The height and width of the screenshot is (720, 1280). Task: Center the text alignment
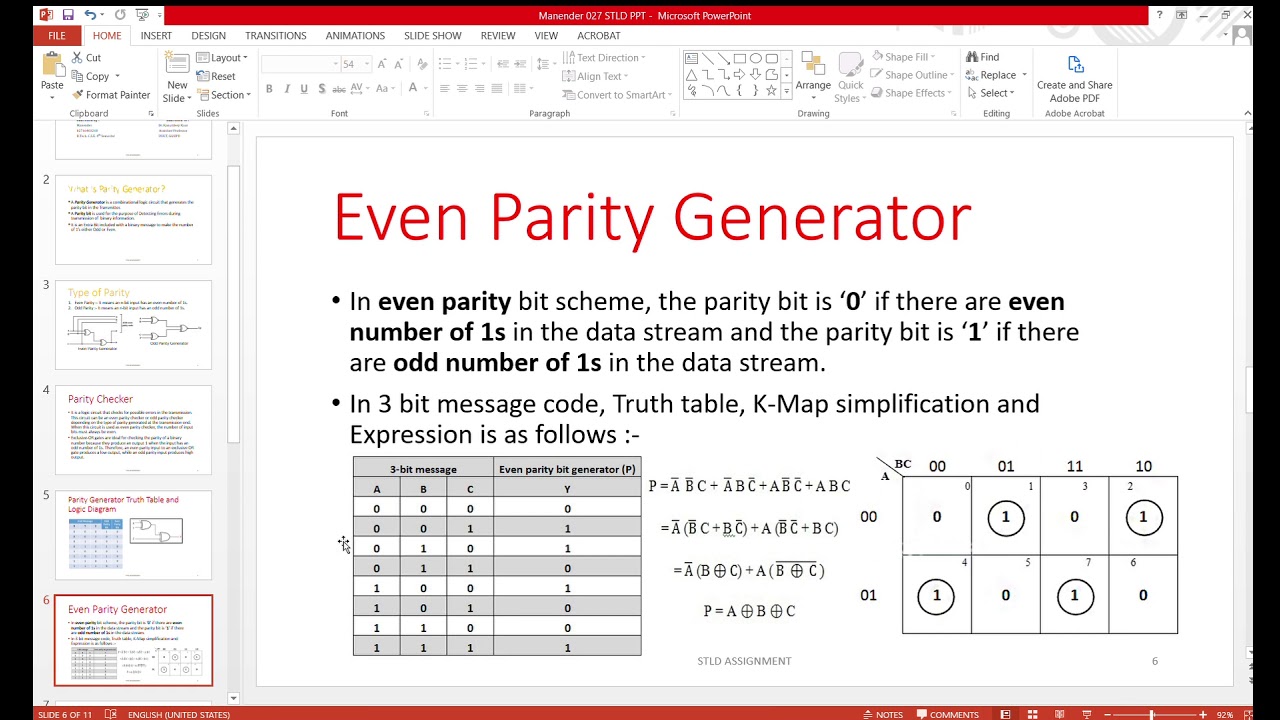click(462, 89)
